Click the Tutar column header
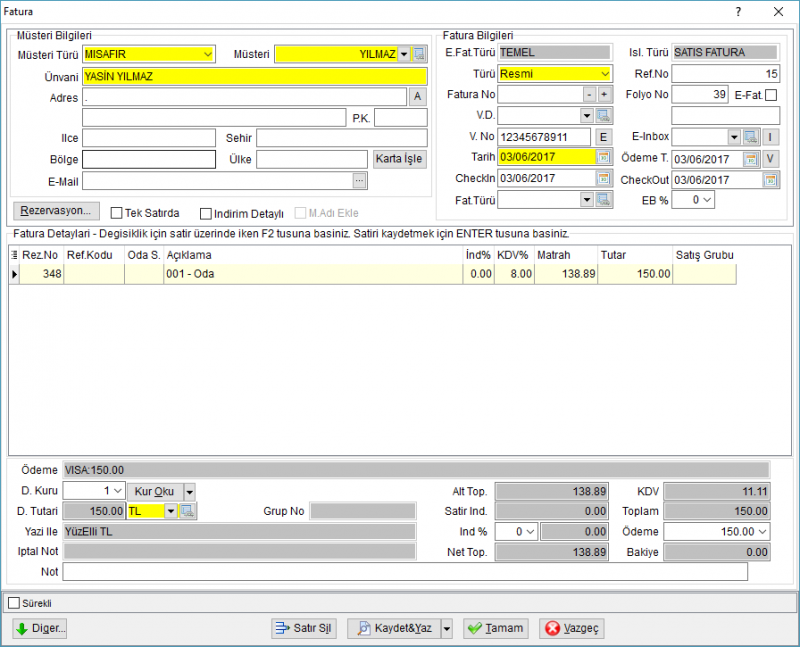 (635, 255)
